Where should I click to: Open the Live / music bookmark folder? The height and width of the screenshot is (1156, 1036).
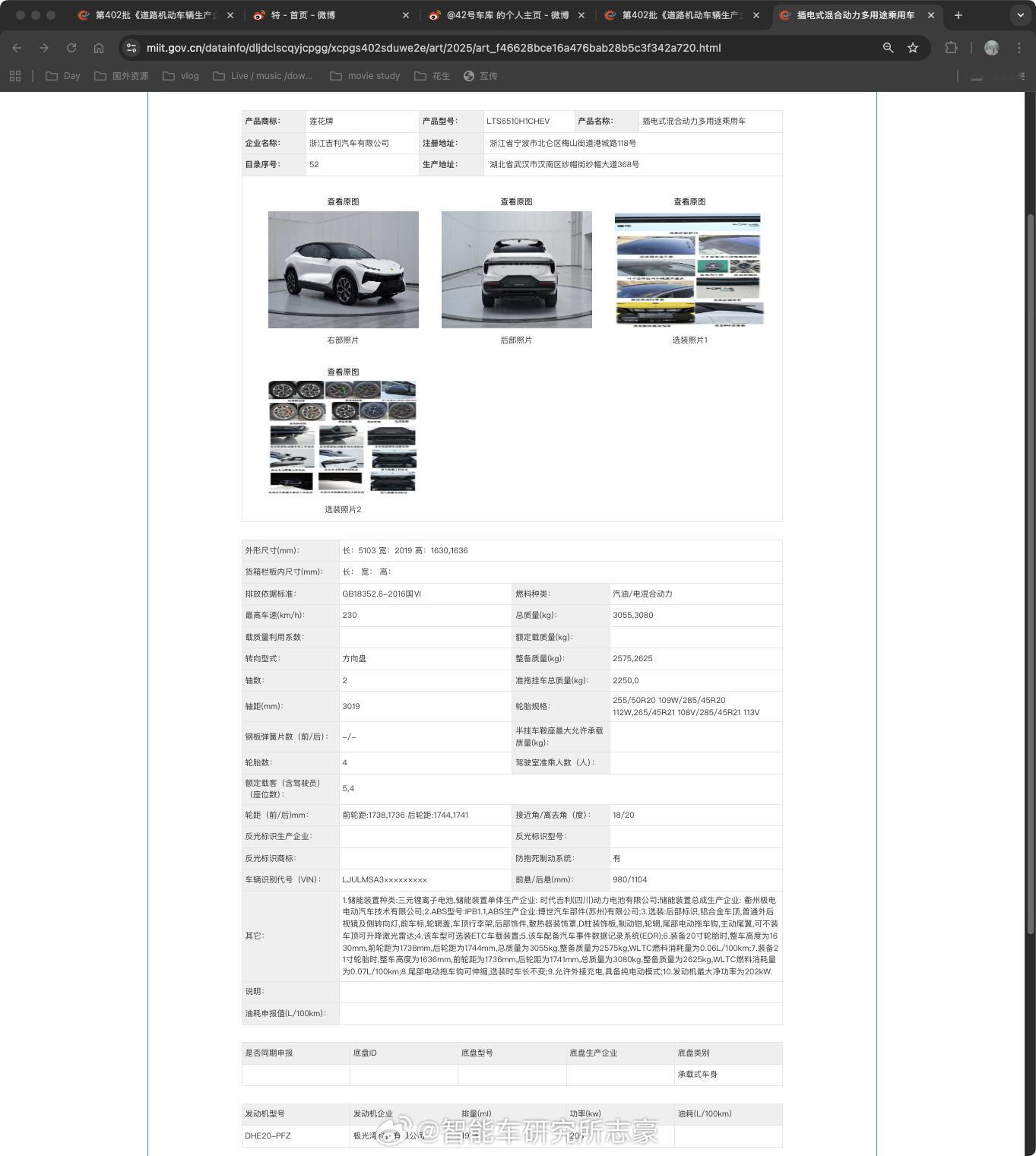click(x=263, y=76)
